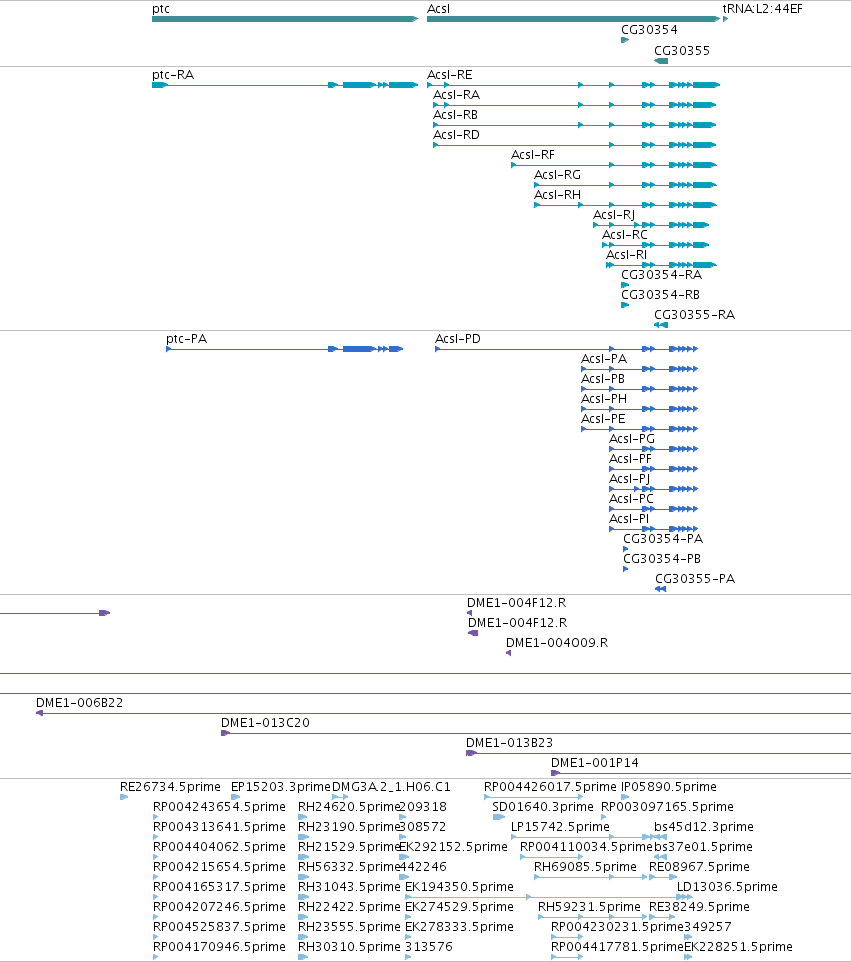Viewport: 851px width, 962px height.
Task: Click the CG30354-RA transcript label
Action: [x=661, y=274]
